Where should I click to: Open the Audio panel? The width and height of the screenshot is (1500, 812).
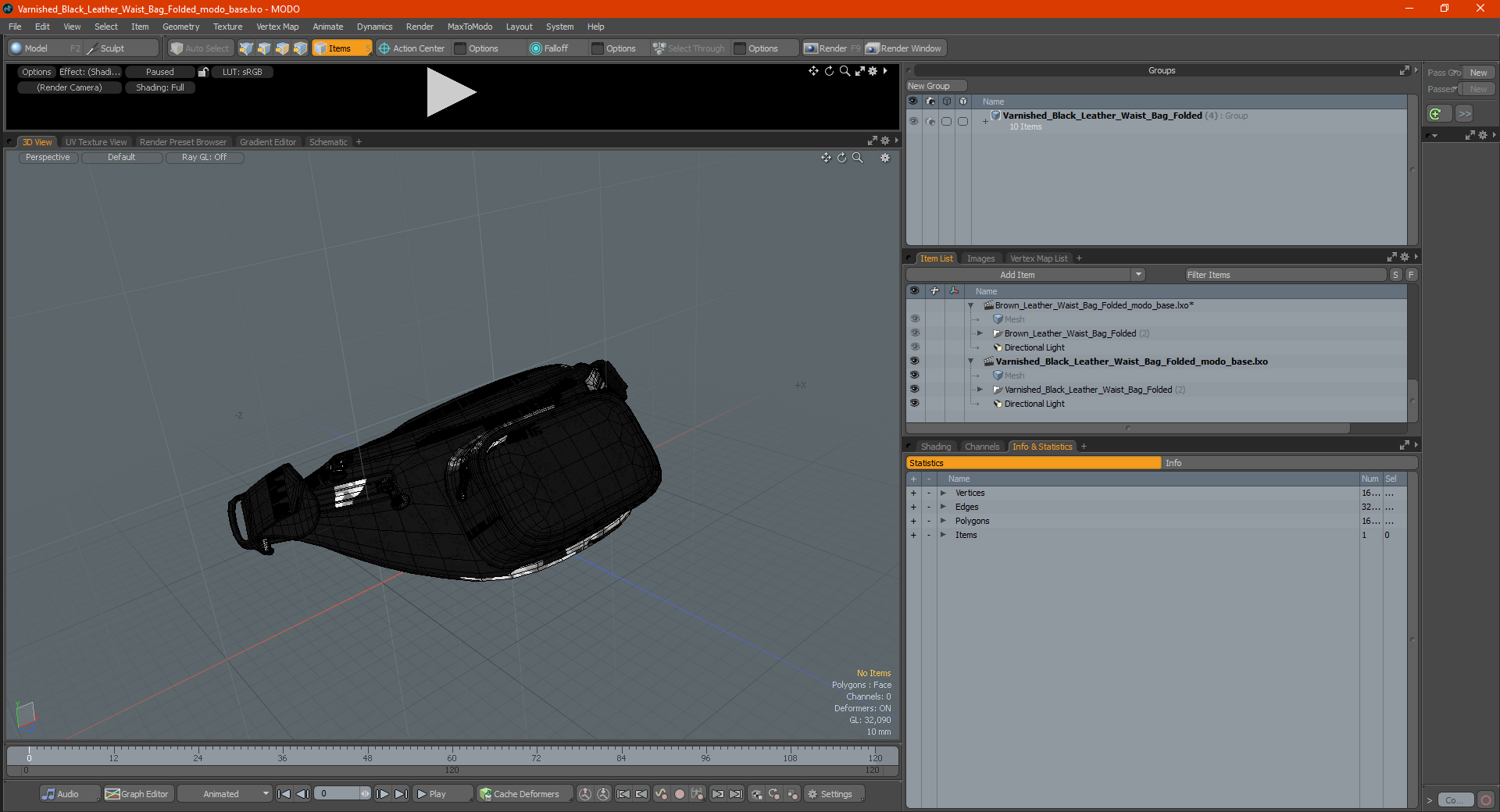(69, 794)
